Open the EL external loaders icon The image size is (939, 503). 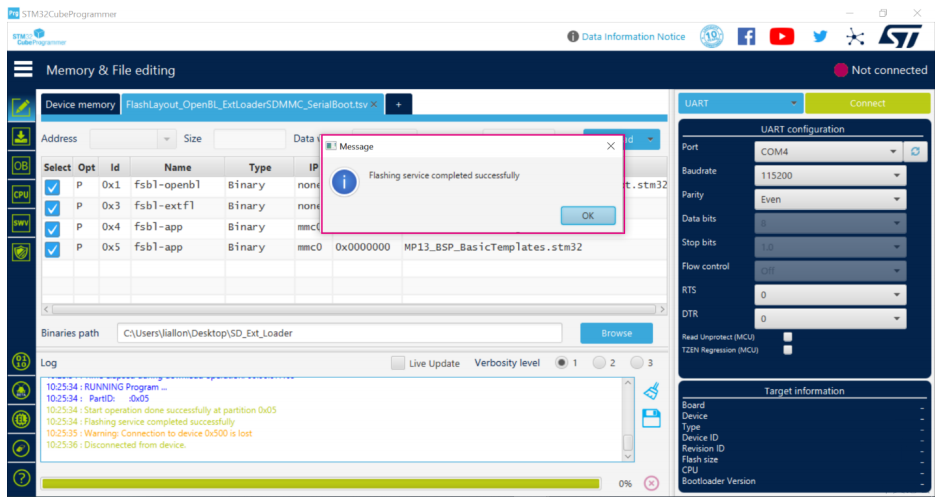click(x=22, y=420)
